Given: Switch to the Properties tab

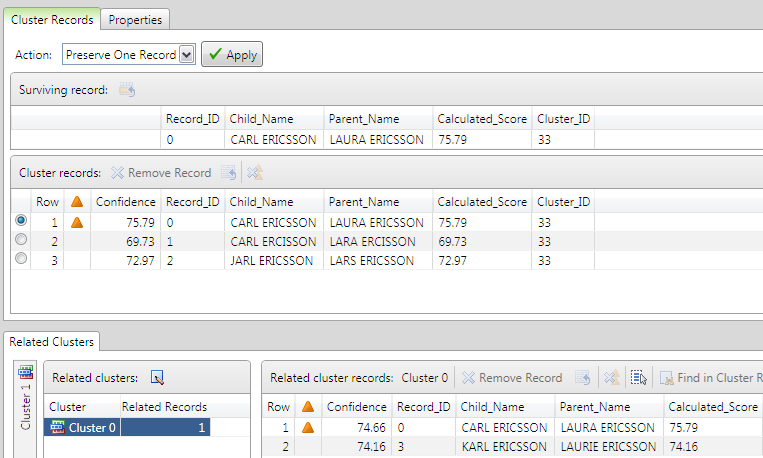Looking at the screenshot, I should tap(137, 19).
